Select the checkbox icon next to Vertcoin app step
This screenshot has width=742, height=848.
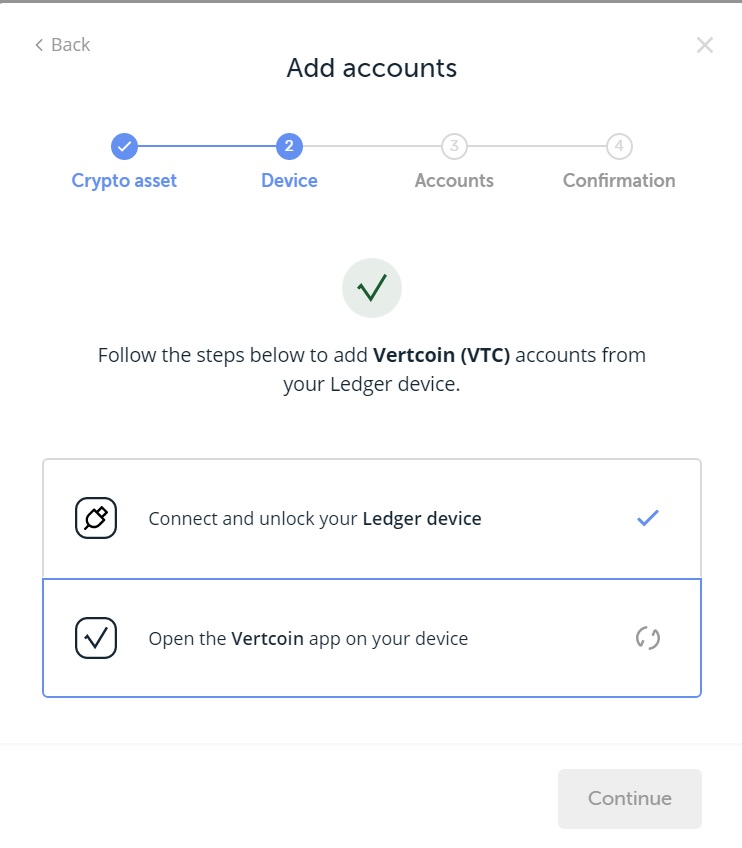pyautogui.click(x=95, y=638)
